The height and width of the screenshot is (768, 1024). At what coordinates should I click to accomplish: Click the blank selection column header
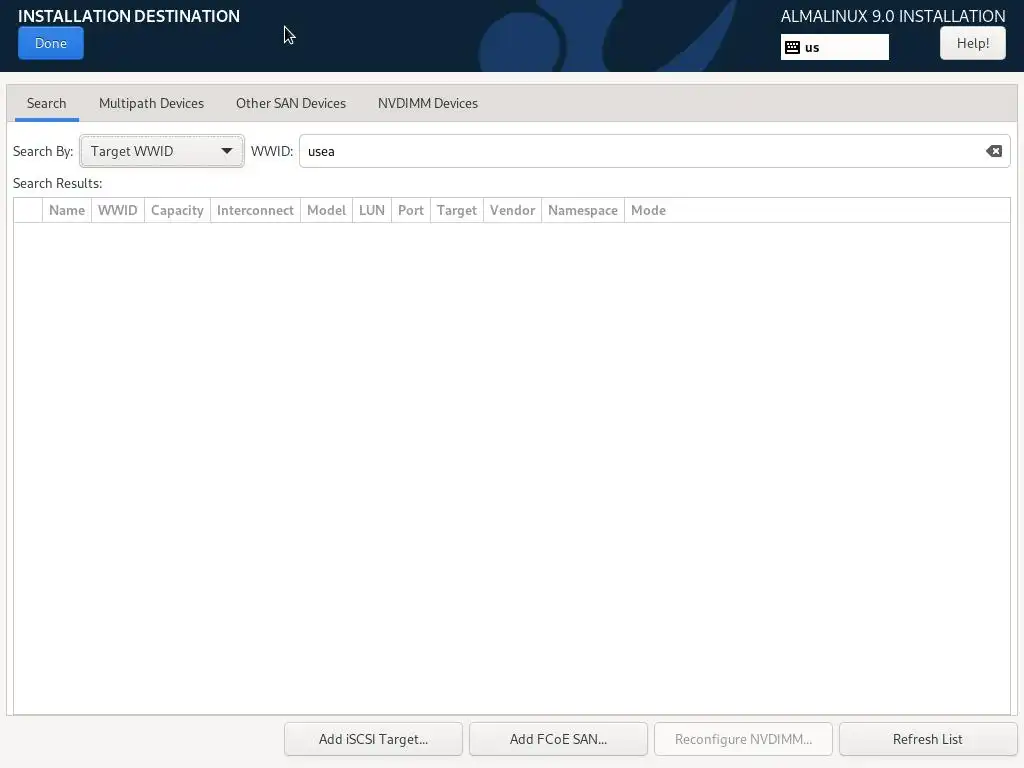coord(28,210)
